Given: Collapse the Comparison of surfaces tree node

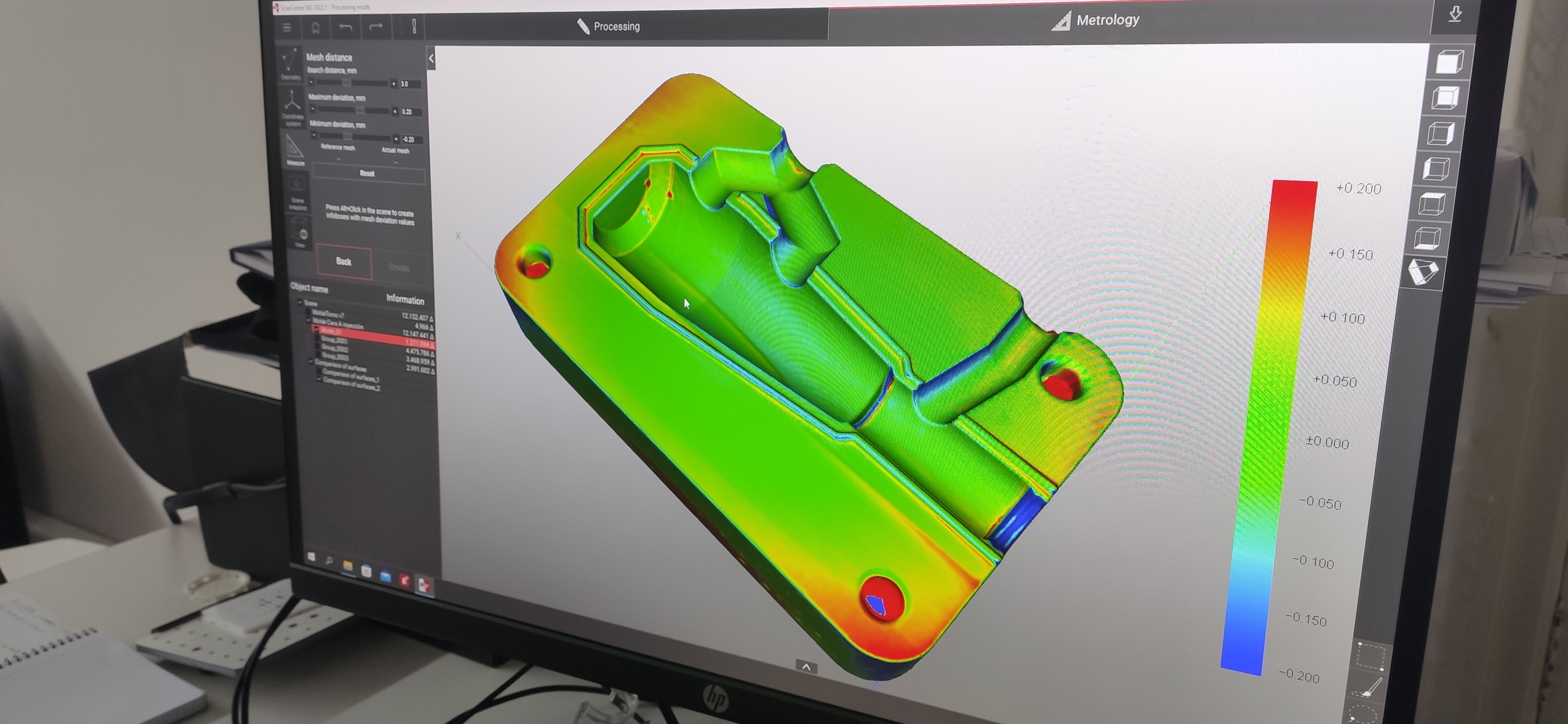Looking at the screenshot, I should coord(310,362).
